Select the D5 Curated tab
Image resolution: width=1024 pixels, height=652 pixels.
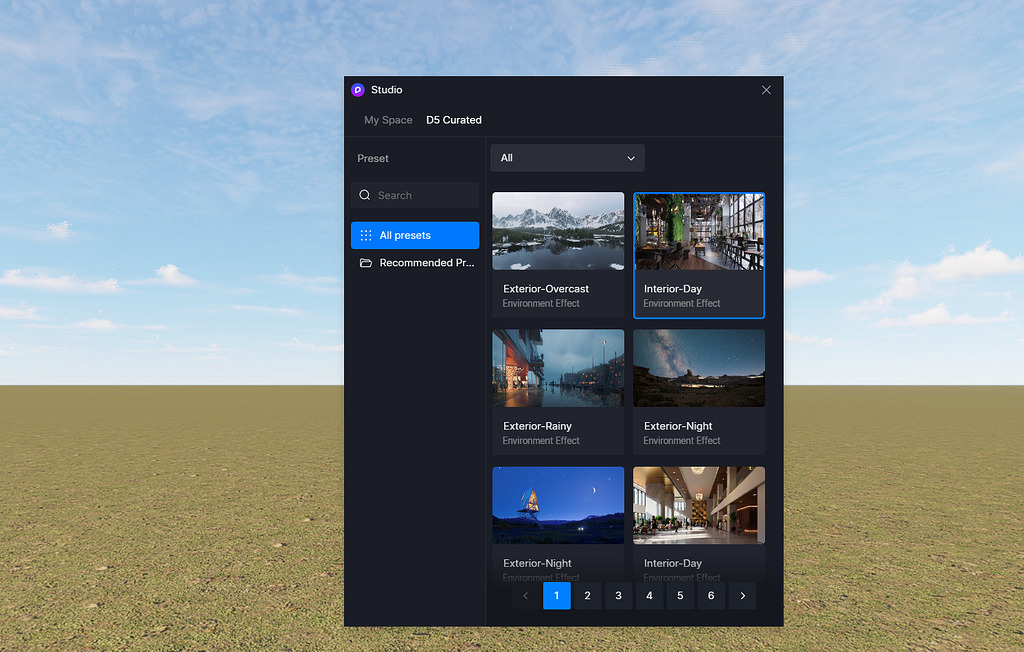tap(454, 120)
